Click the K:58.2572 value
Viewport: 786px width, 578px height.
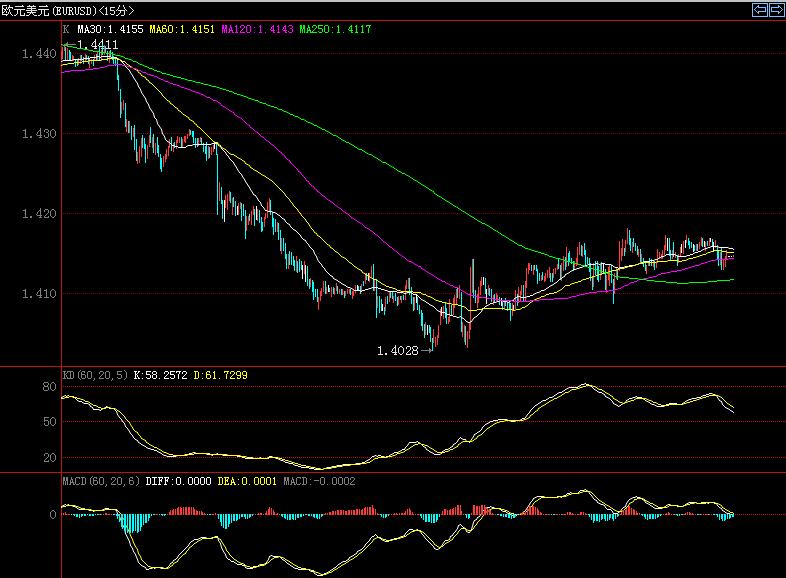160,375
